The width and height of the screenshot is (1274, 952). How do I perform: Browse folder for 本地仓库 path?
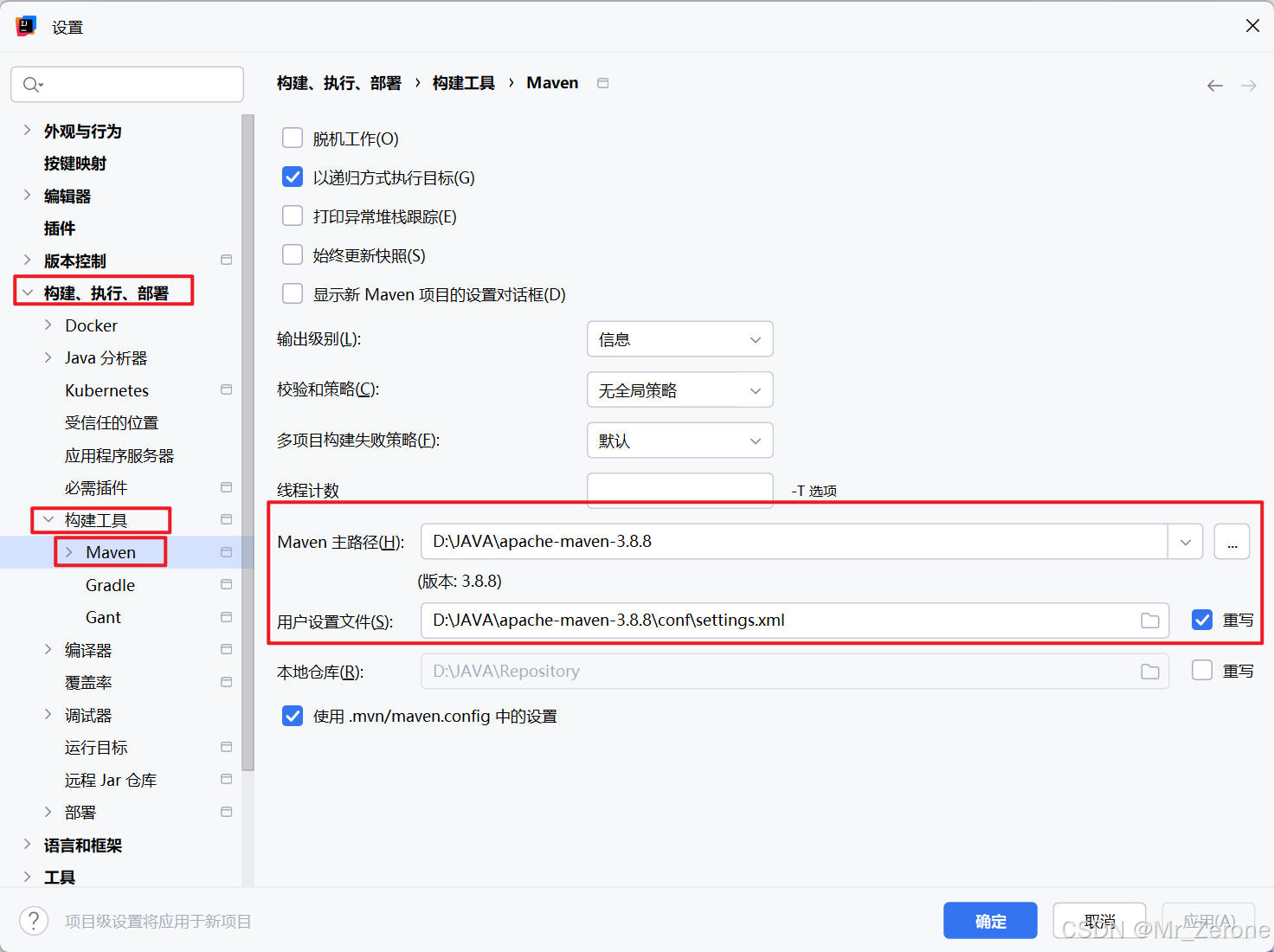point(1150,672)
